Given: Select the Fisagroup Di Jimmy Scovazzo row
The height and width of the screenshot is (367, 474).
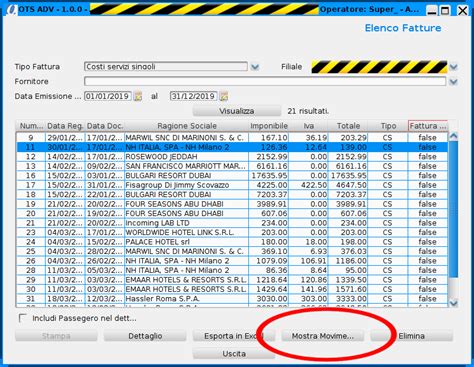Looking at the screenshot, I should click(232, 185).
